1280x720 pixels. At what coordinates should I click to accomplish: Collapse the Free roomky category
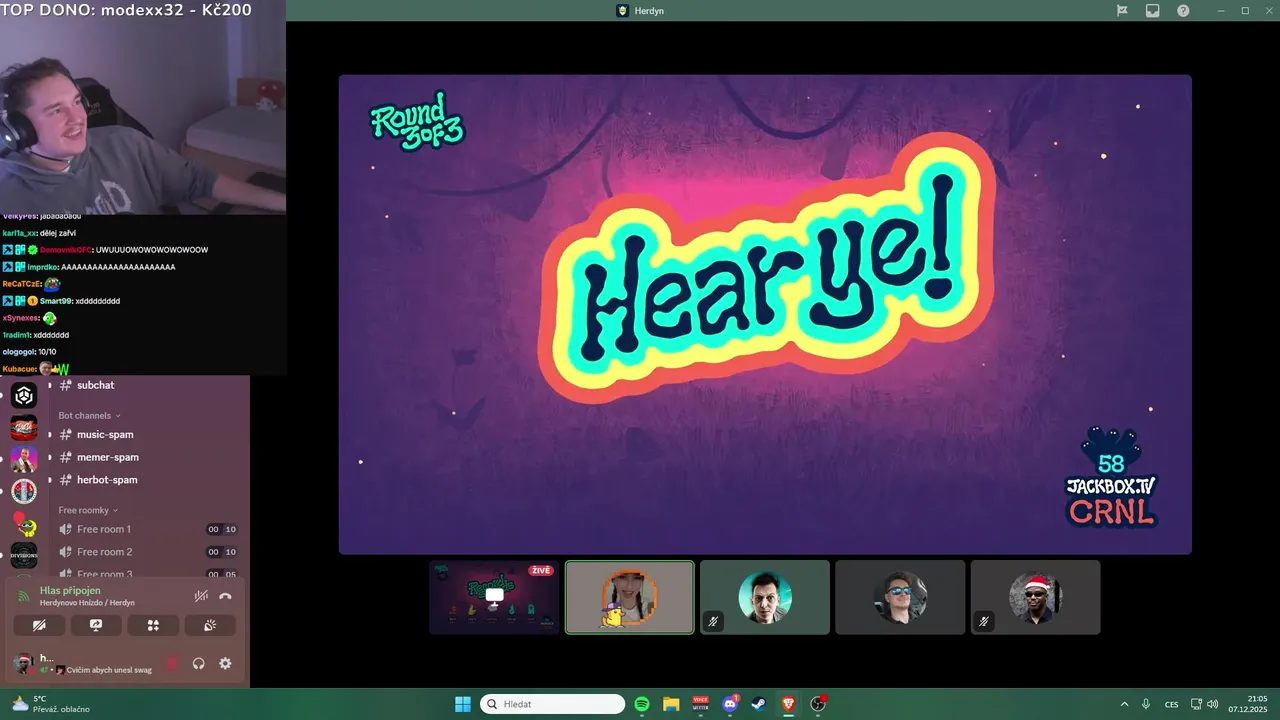(88, 510)
